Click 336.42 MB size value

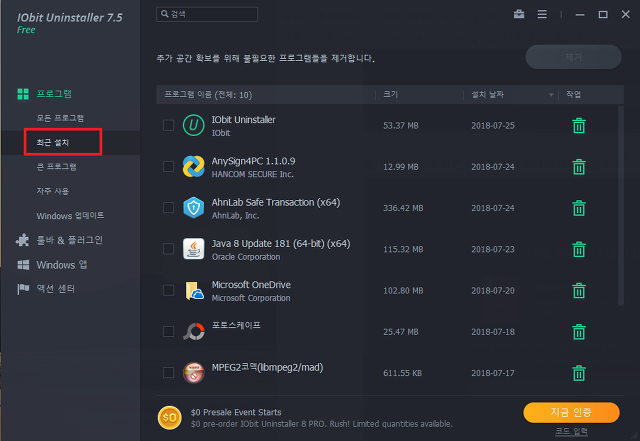(x=403, y=208)
